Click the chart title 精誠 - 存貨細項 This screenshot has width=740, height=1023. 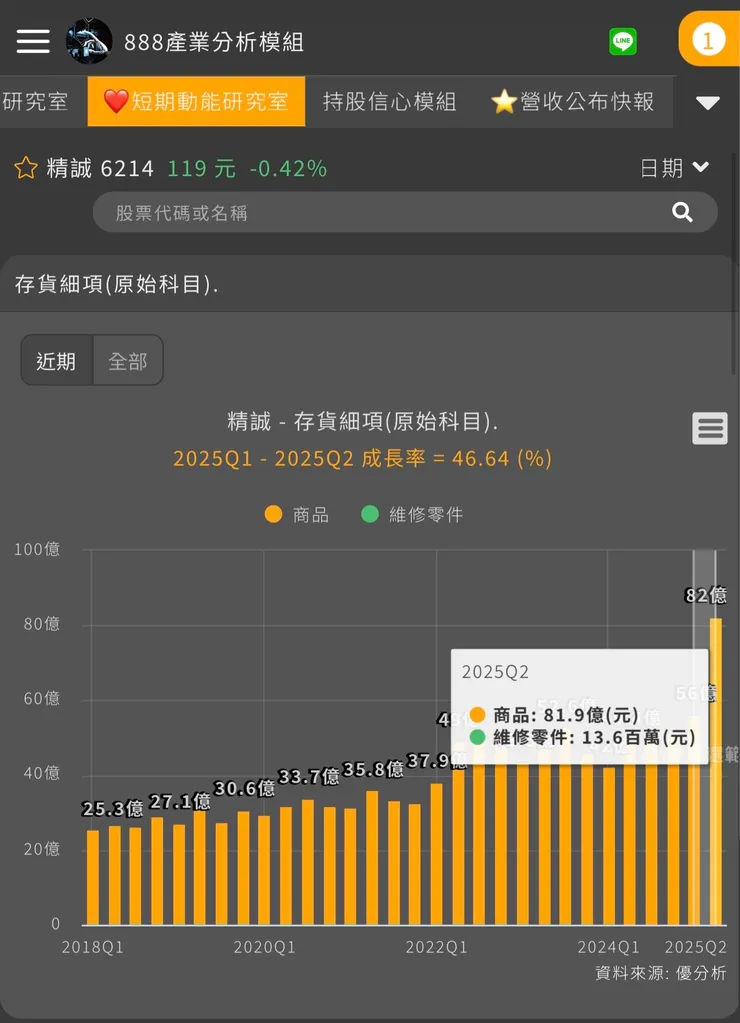pyautogui.click(x=362, y=421)
